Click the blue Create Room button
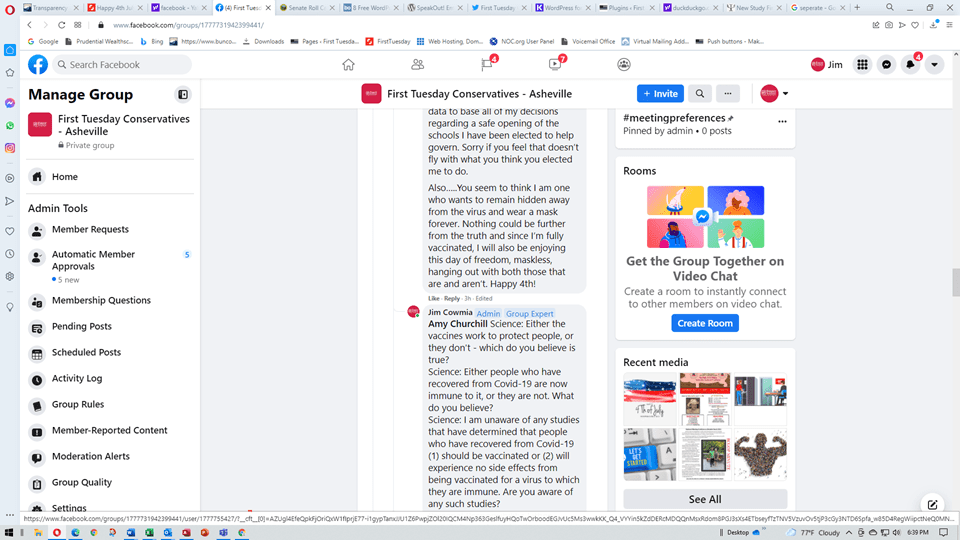This screenshot has width=960, height=540. coord(705,323)
